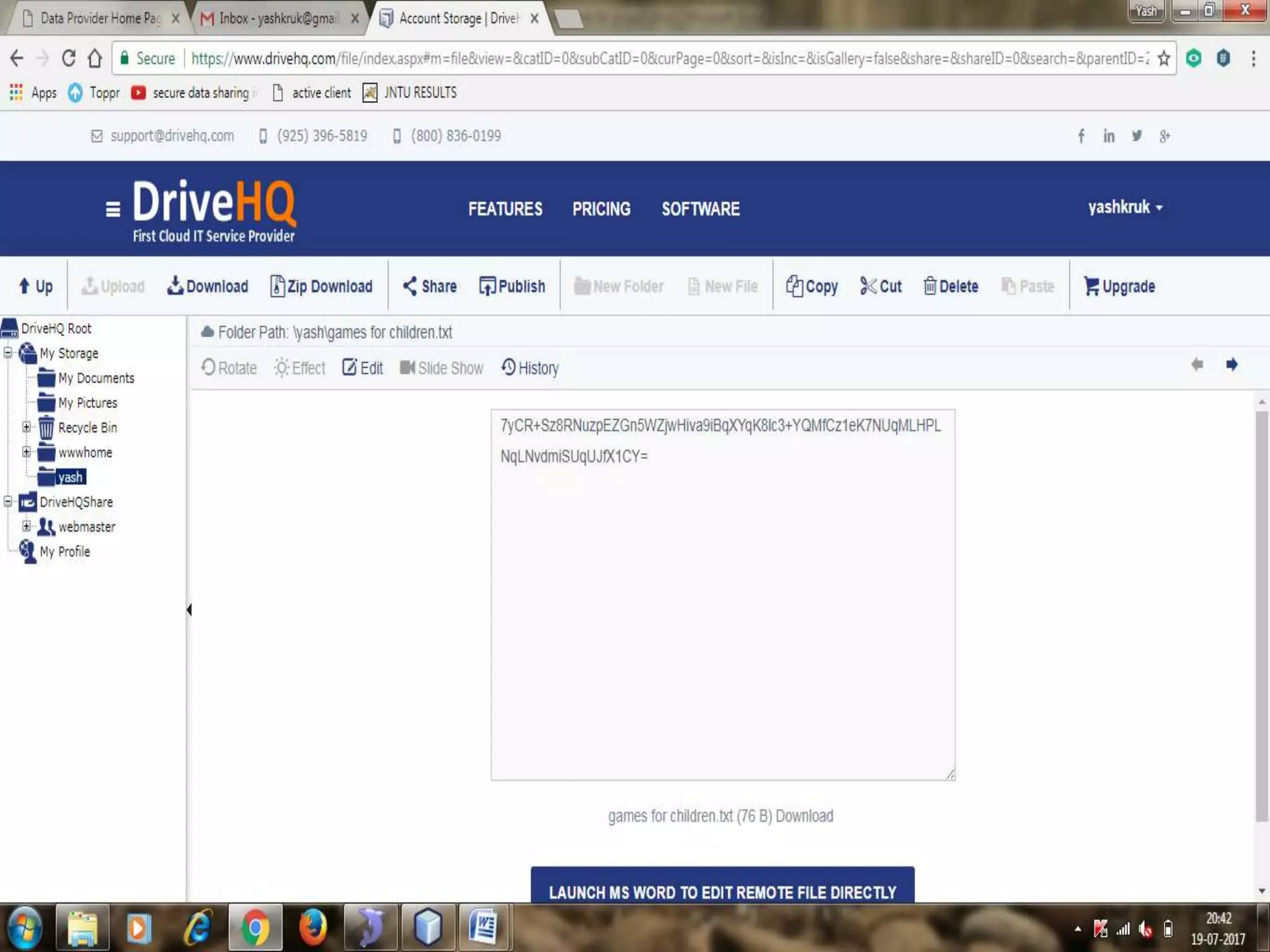Open file History
This screenshot has height=952, width=1270.
click(530, 368)
